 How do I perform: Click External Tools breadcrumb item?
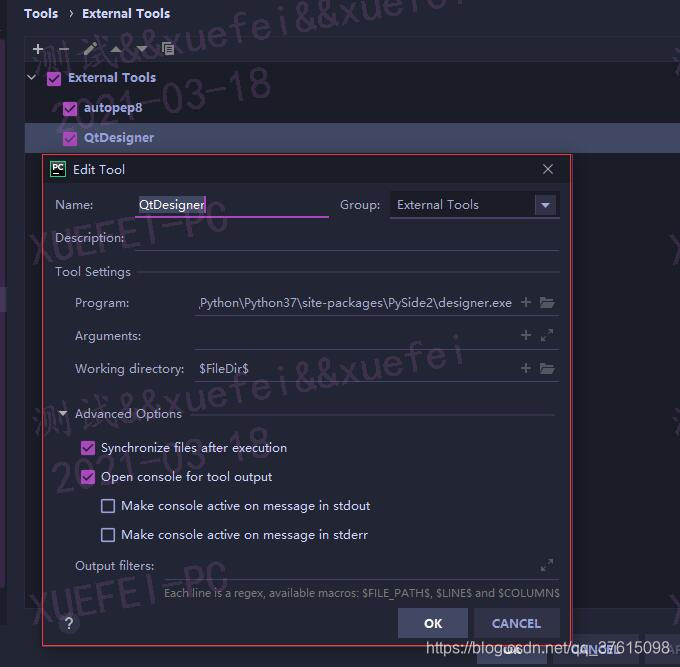pos(126,13)
